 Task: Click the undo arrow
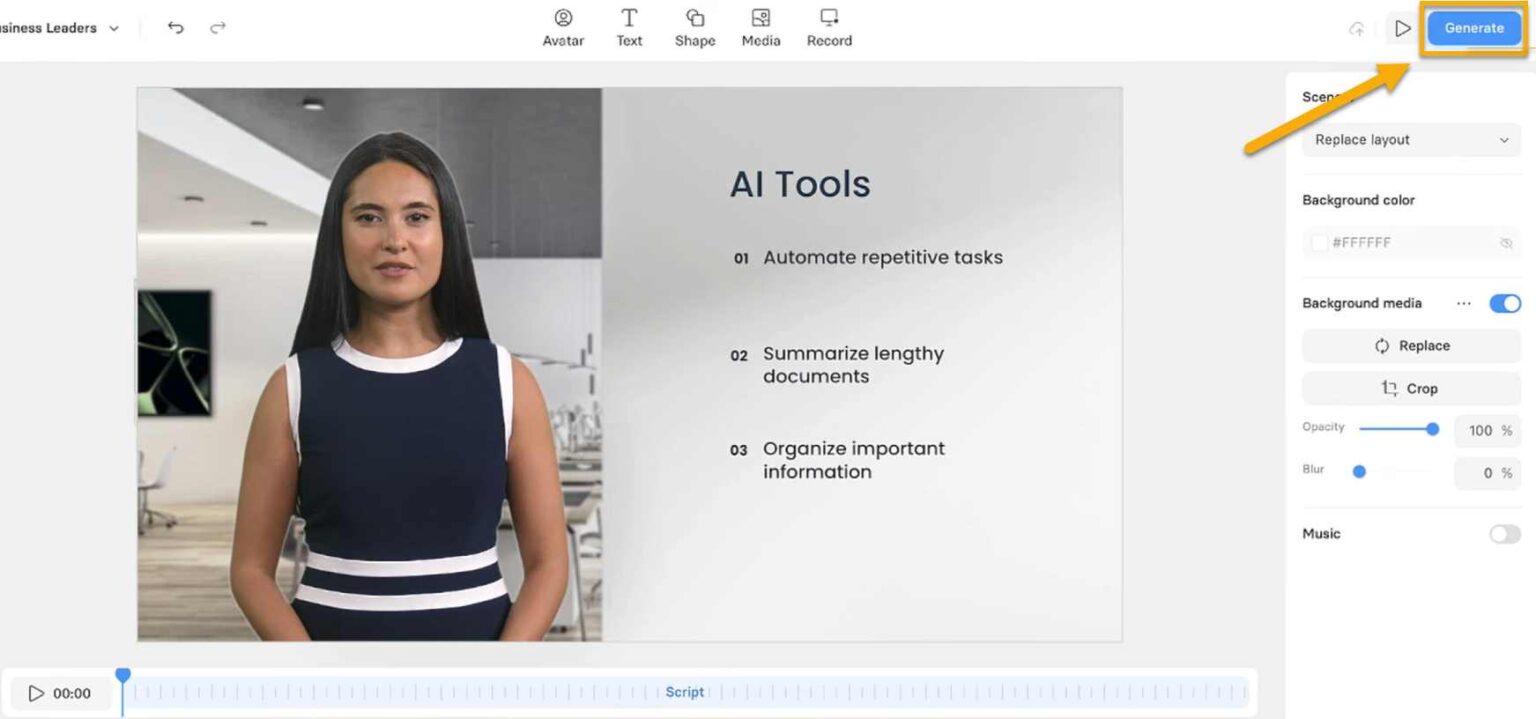(176, 28)
